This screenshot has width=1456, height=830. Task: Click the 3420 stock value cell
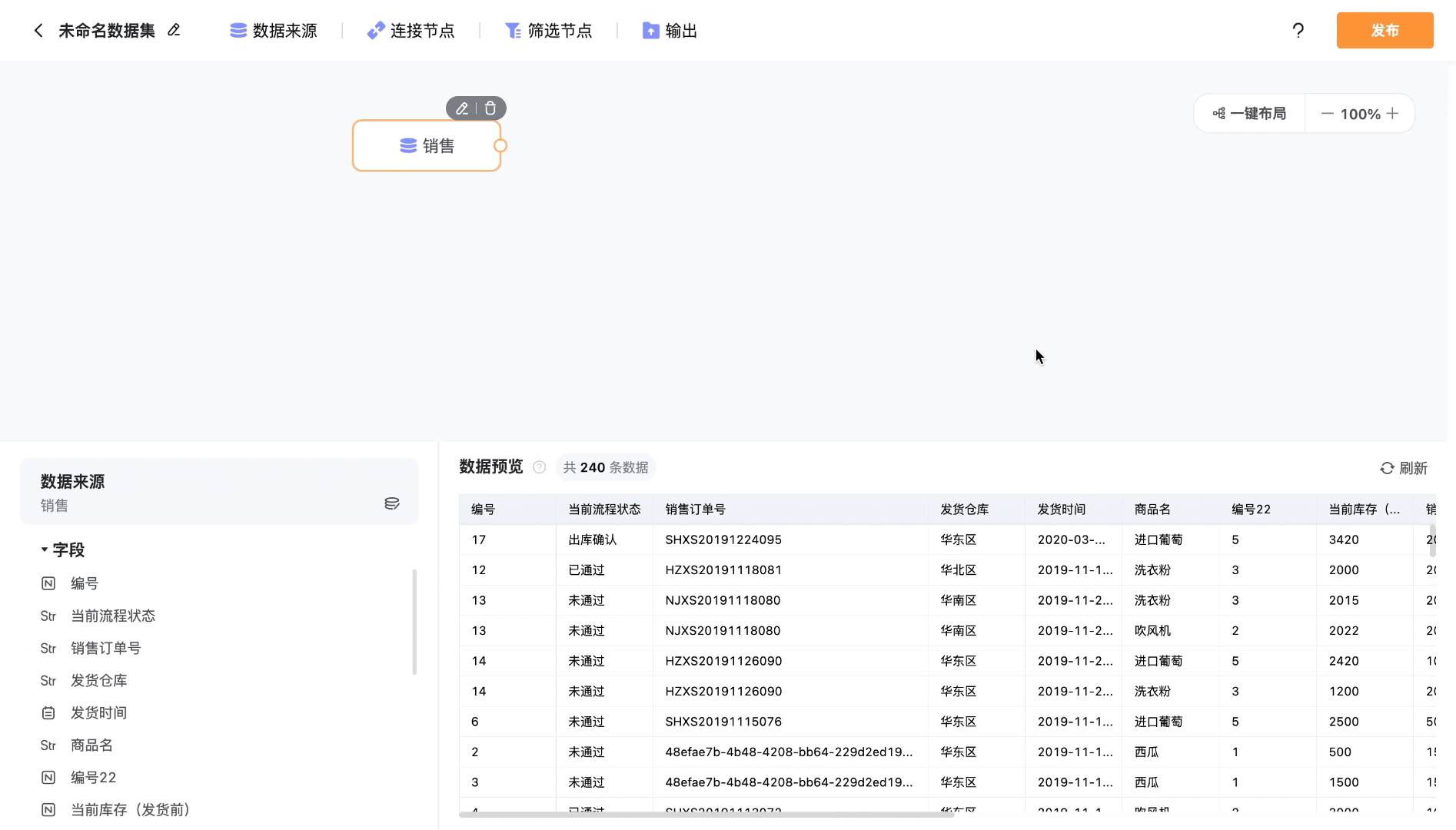pyautogui.click(x=1365, y=539)
